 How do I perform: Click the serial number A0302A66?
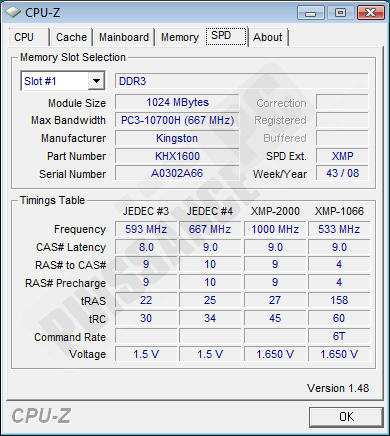click(x=177, y=173)
